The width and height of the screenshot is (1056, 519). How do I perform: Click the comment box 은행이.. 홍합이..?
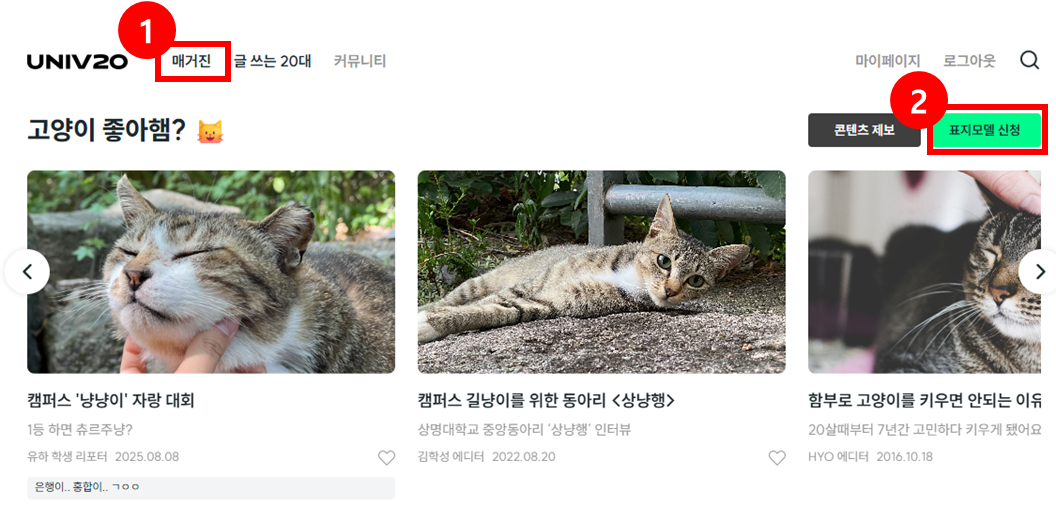pyautogui.click(x=211, y=488)
